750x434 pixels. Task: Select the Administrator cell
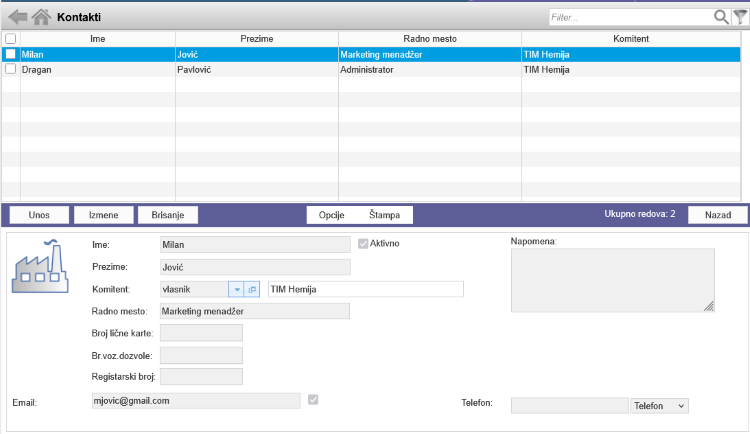pyautogui.click(x=430, y=69)
